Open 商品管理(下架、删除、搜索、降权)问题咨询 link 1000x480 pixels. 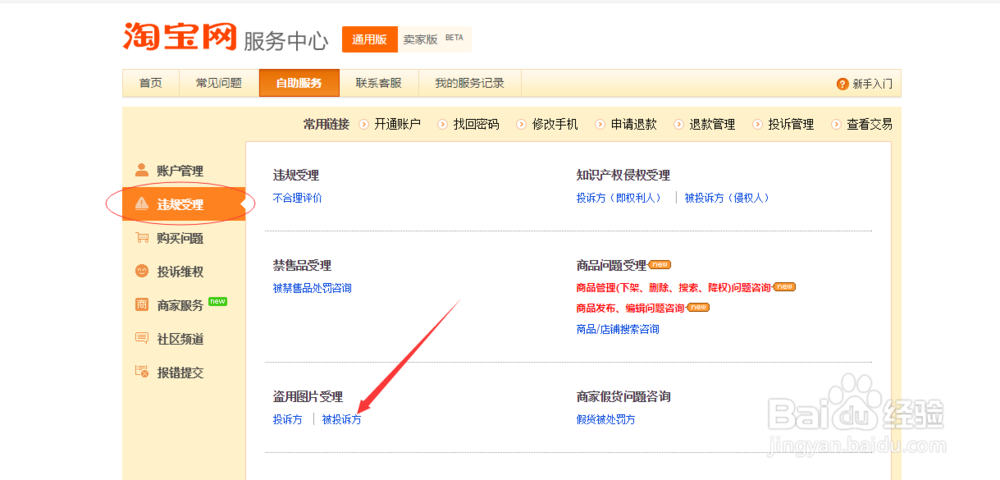click(673, 287)
